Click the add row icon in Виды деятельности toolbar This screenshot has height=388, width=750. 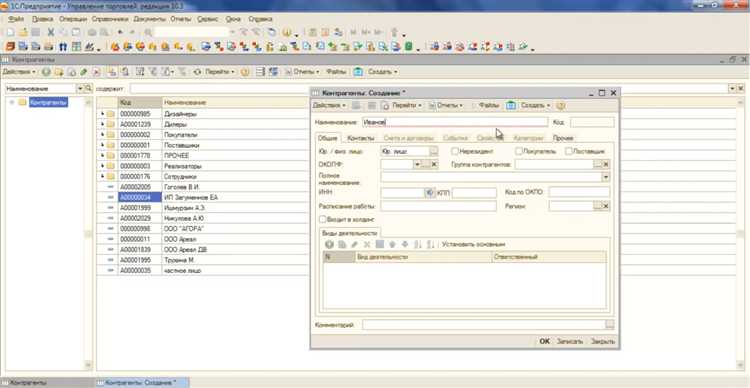click(329, 244)
